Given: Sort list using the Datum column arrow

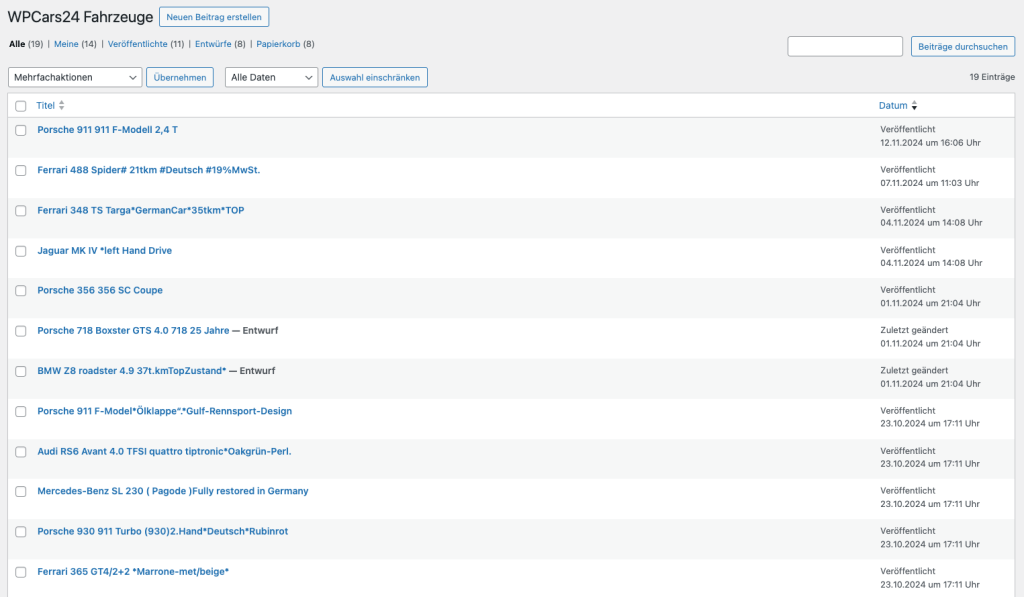Looking at the screenshot, I should click(914, 105).
